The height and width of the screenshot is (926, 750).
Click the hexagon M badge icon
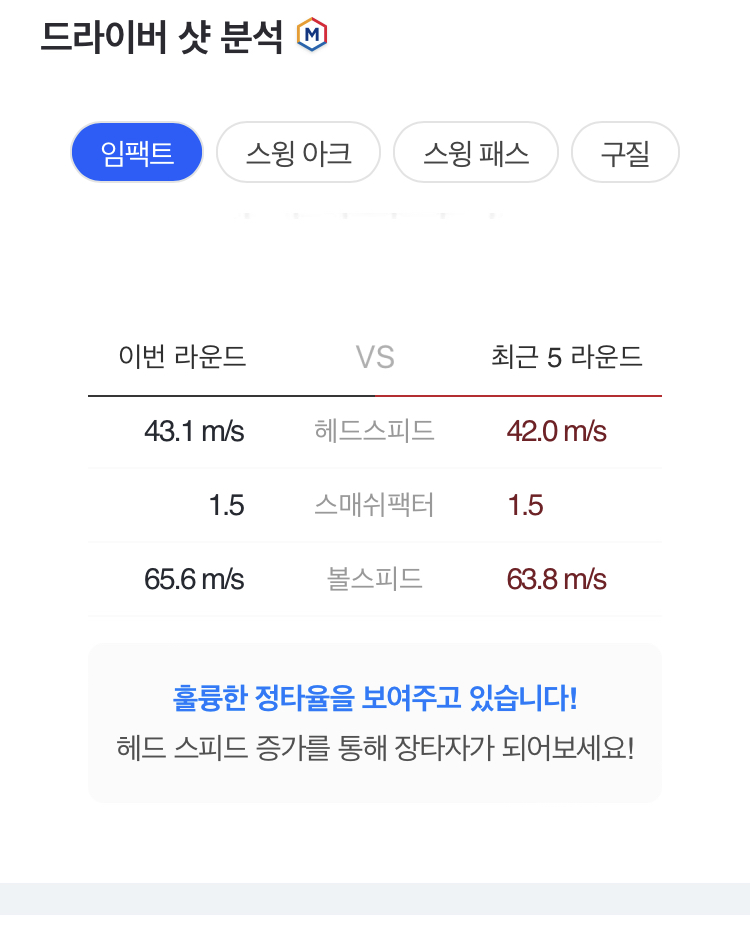(x=313, y=37)
